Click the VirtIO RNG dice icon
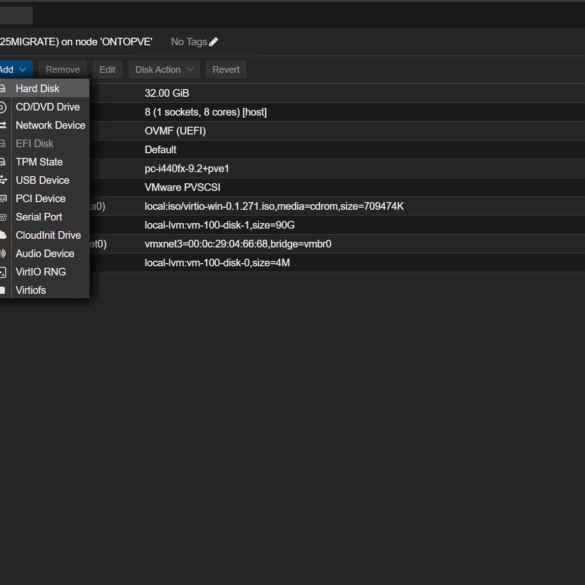This screenshot has width=585, height=585. click(x=3, y=272)
